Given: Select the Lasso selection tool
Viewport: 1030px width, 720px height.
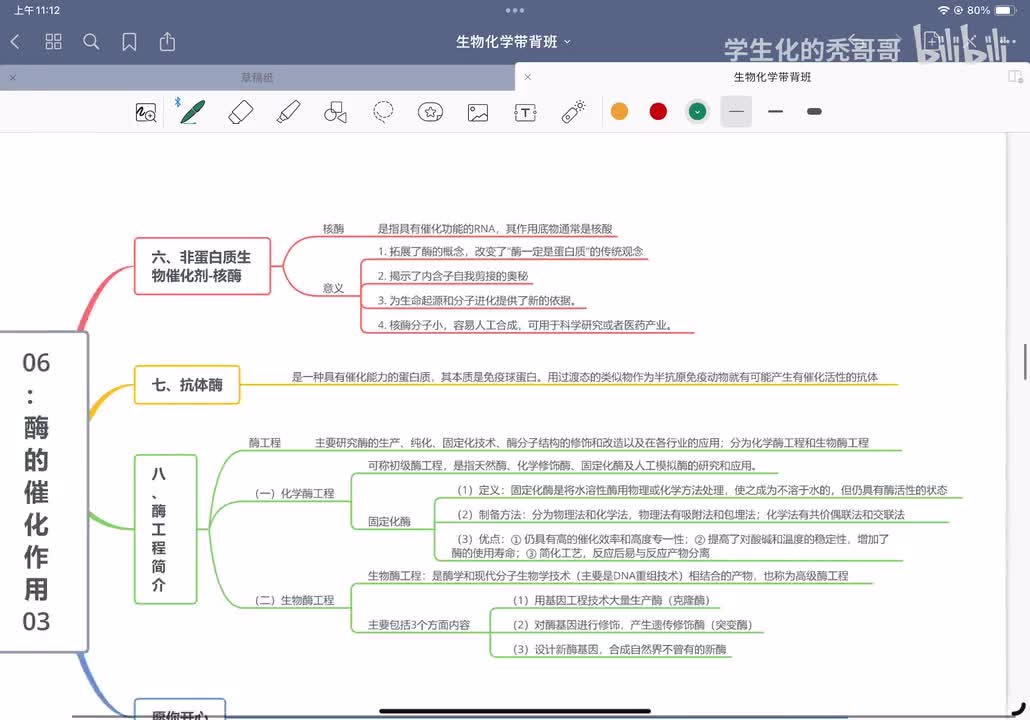Looking at the screenshot, I should click(383, 112).
